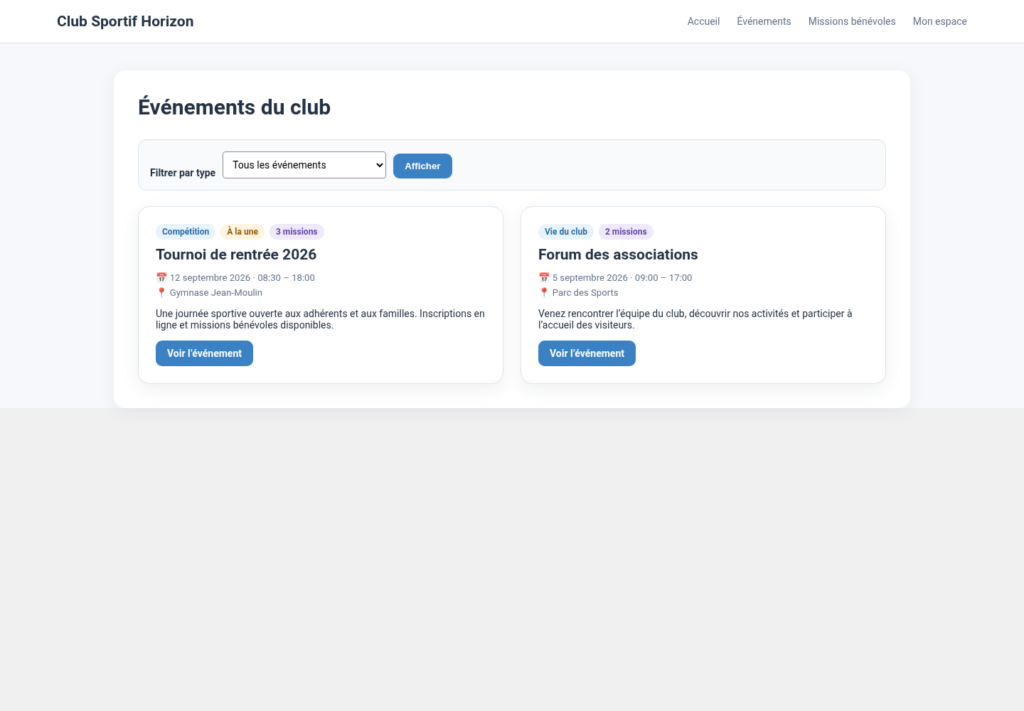This screenshot has width=1024, height=711.
Task: Click the Compétition badge
Action: point(185,232)
